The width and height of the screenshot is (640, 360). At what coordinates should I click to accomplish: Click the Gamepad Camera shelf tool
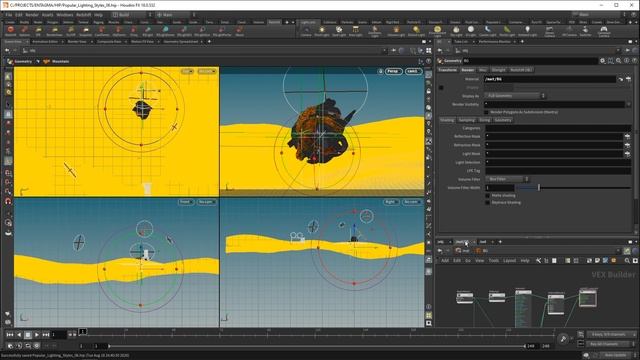tap(604, 31)
